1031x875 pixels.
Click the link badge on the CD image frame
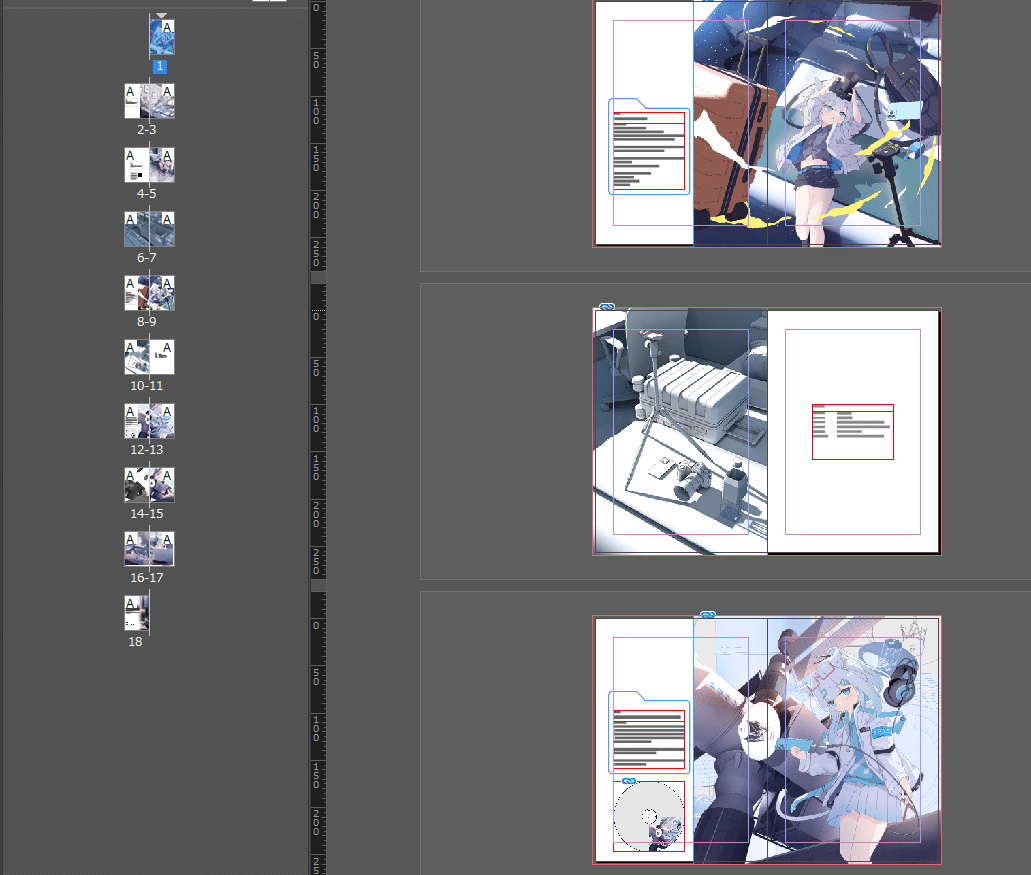tap(631, 783)
